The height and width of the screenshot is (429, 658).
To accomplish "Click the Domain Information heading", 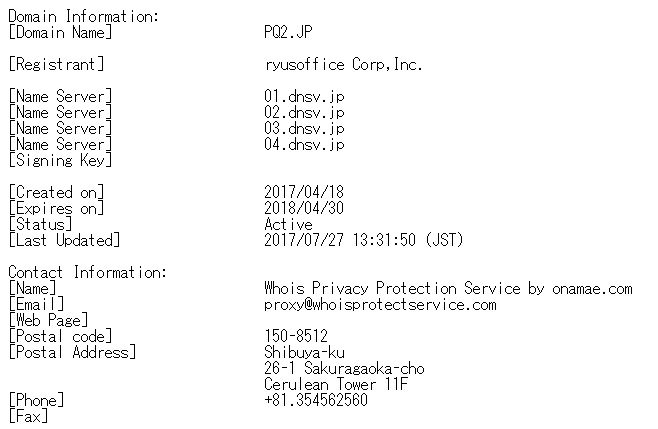I will tap(84, 17).
